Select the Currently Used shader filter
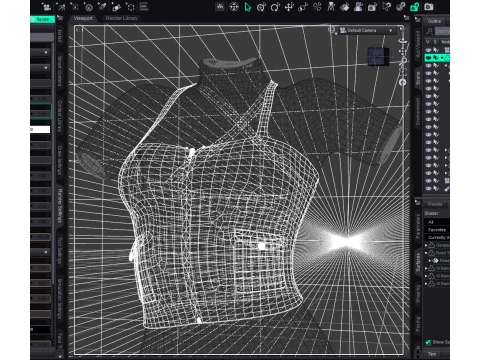Viewport: 480px width, 360px height. 437,238
